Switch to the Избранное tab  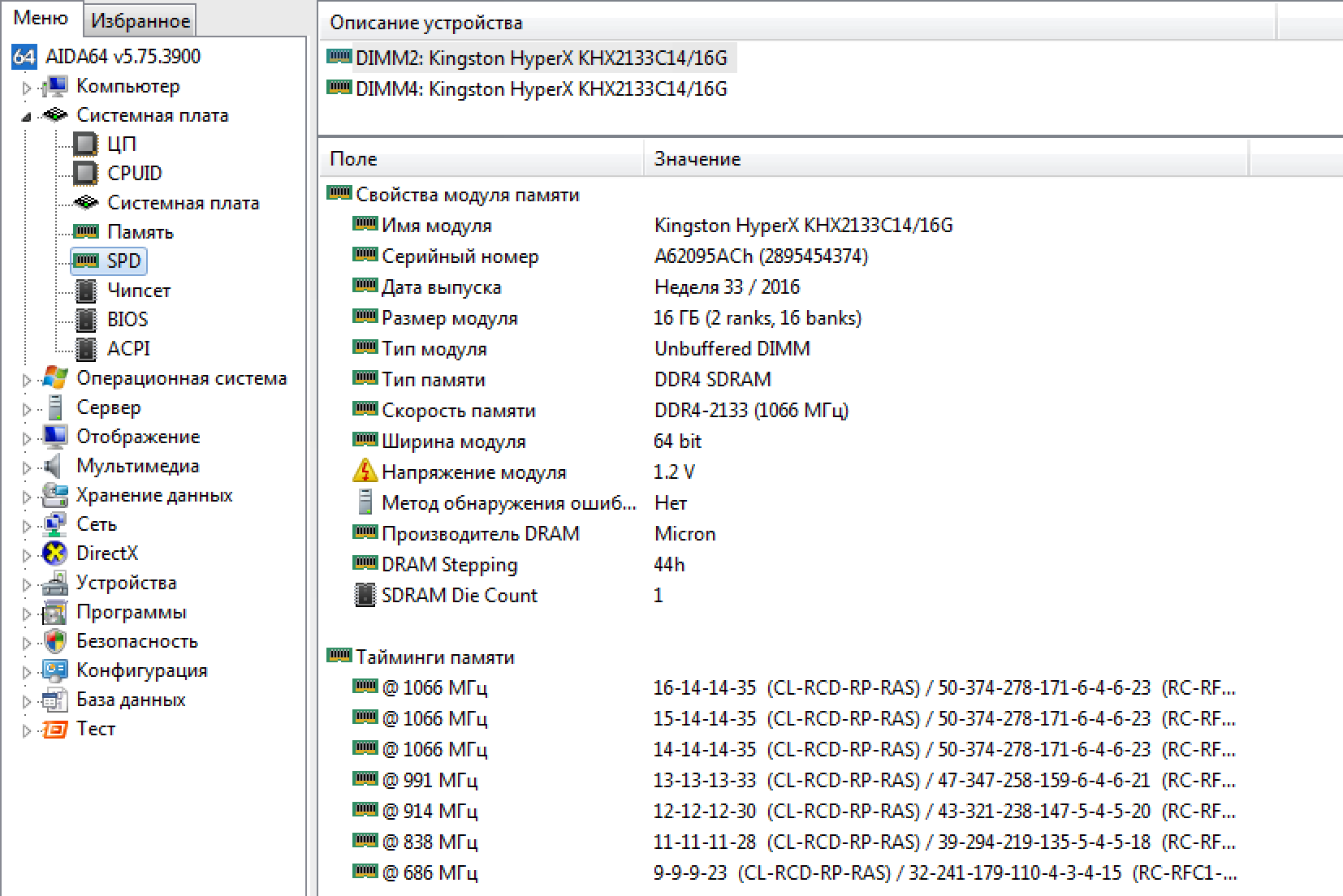coord(140,21)
